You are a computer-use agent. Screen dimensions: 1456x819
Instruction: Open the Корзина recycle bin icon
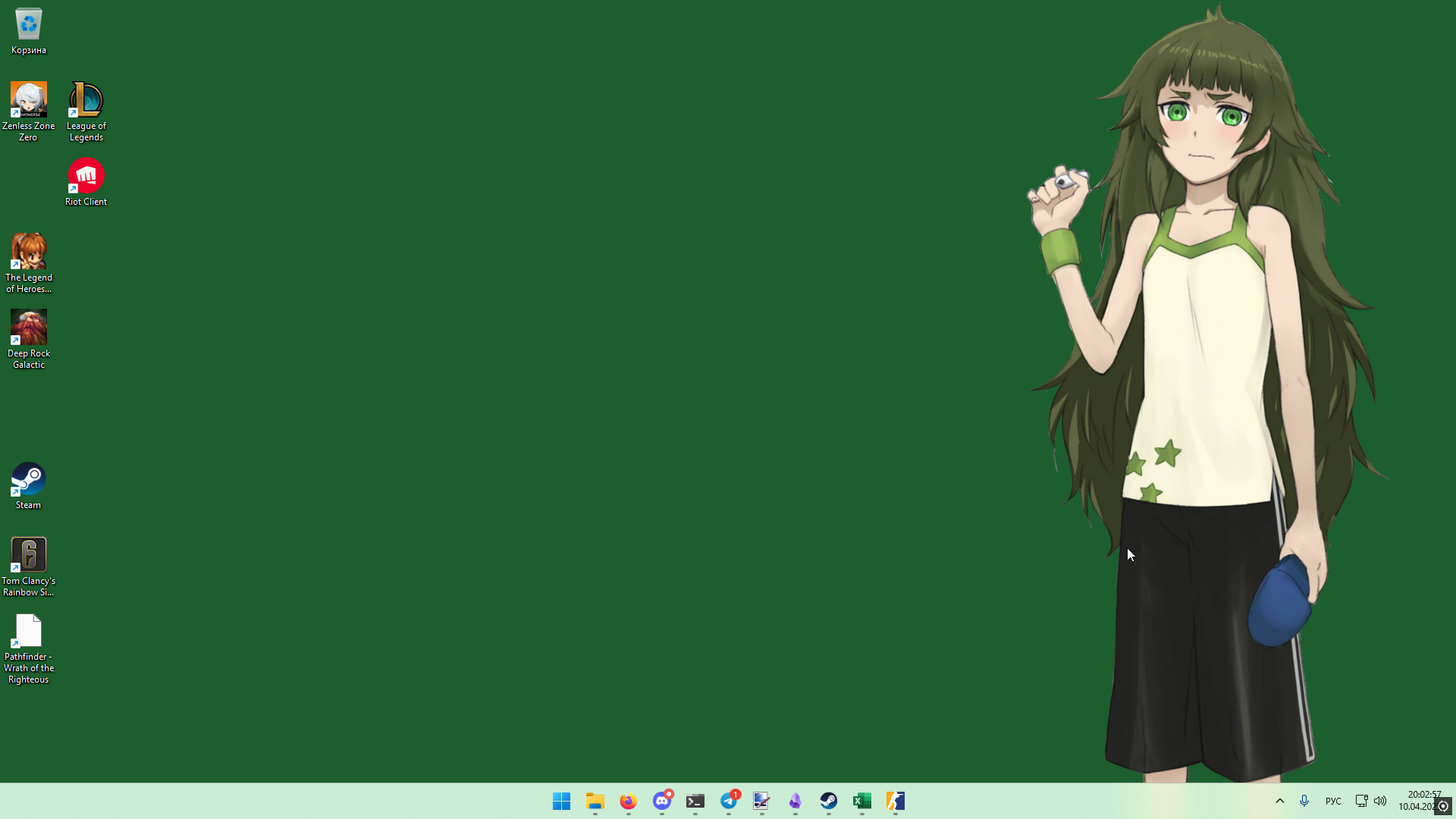pos(29,31)
